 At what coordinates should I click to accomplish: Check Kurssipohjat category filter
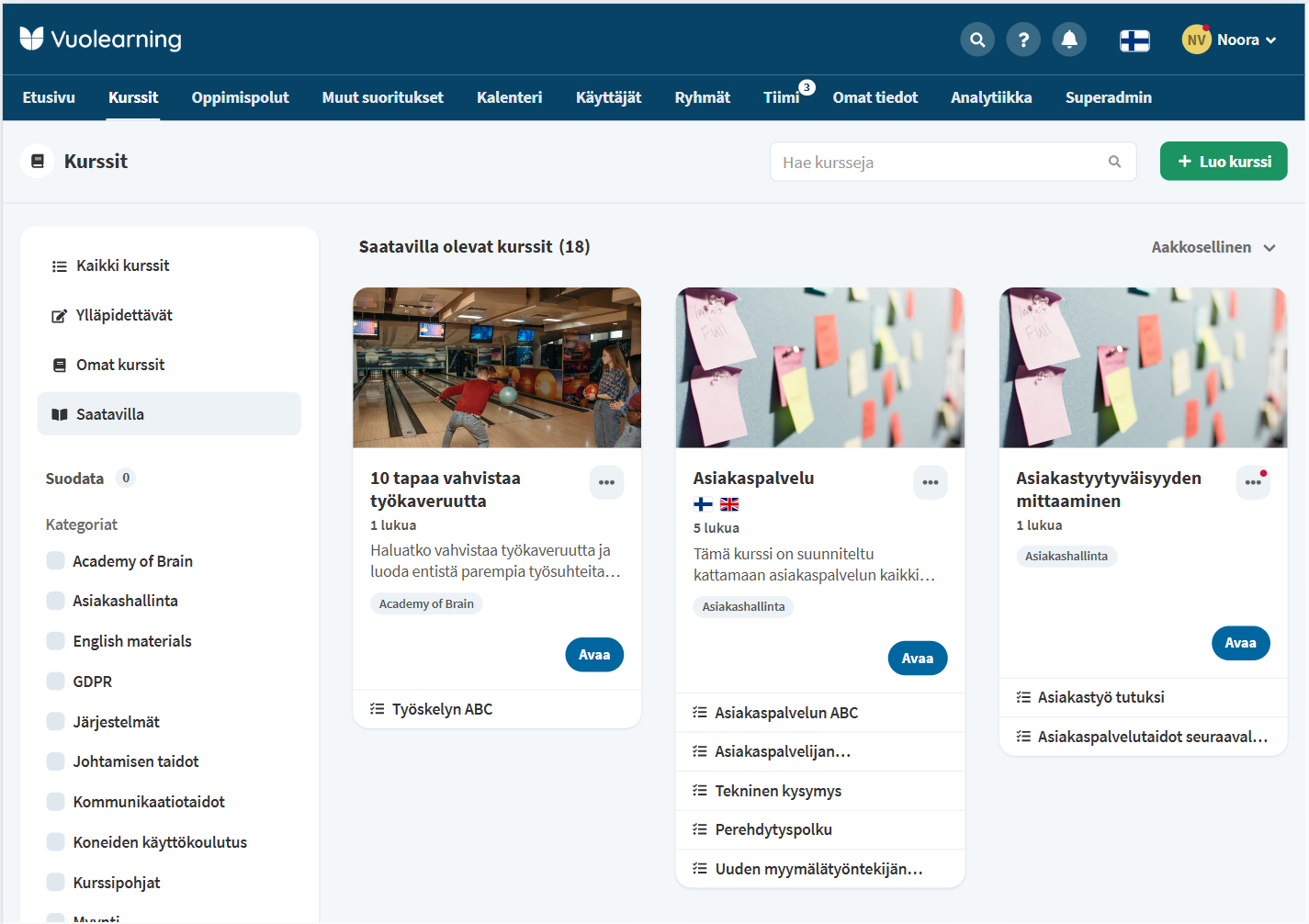click(x=56, y=882)
